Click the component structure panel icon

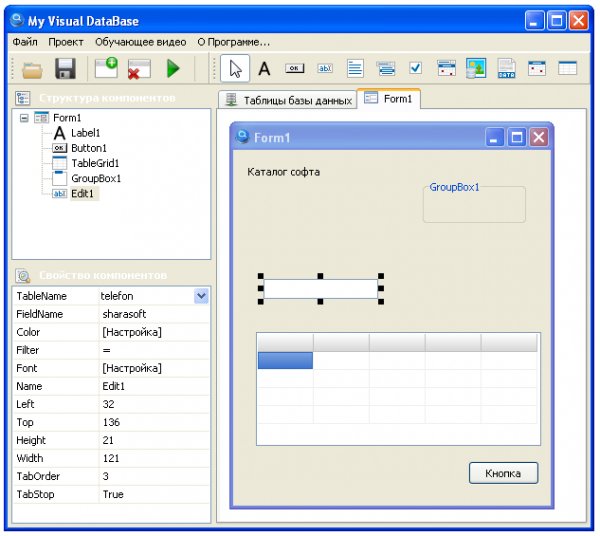(23, 98)
